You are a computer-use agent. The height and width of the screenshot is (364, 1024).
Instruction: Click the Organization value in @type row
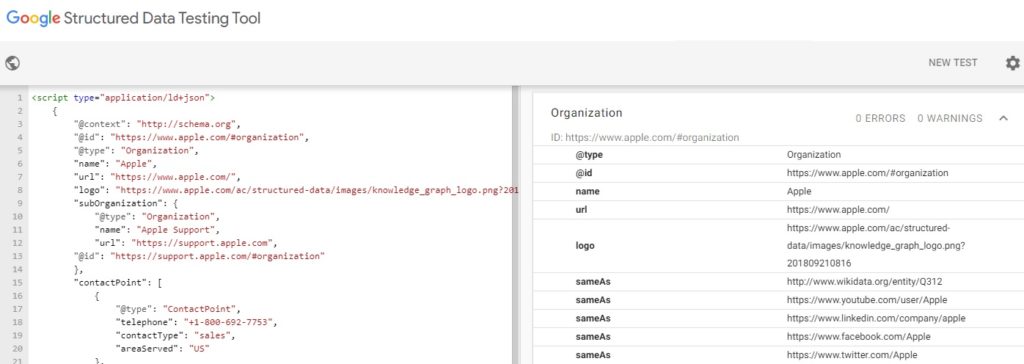[814, 155]
